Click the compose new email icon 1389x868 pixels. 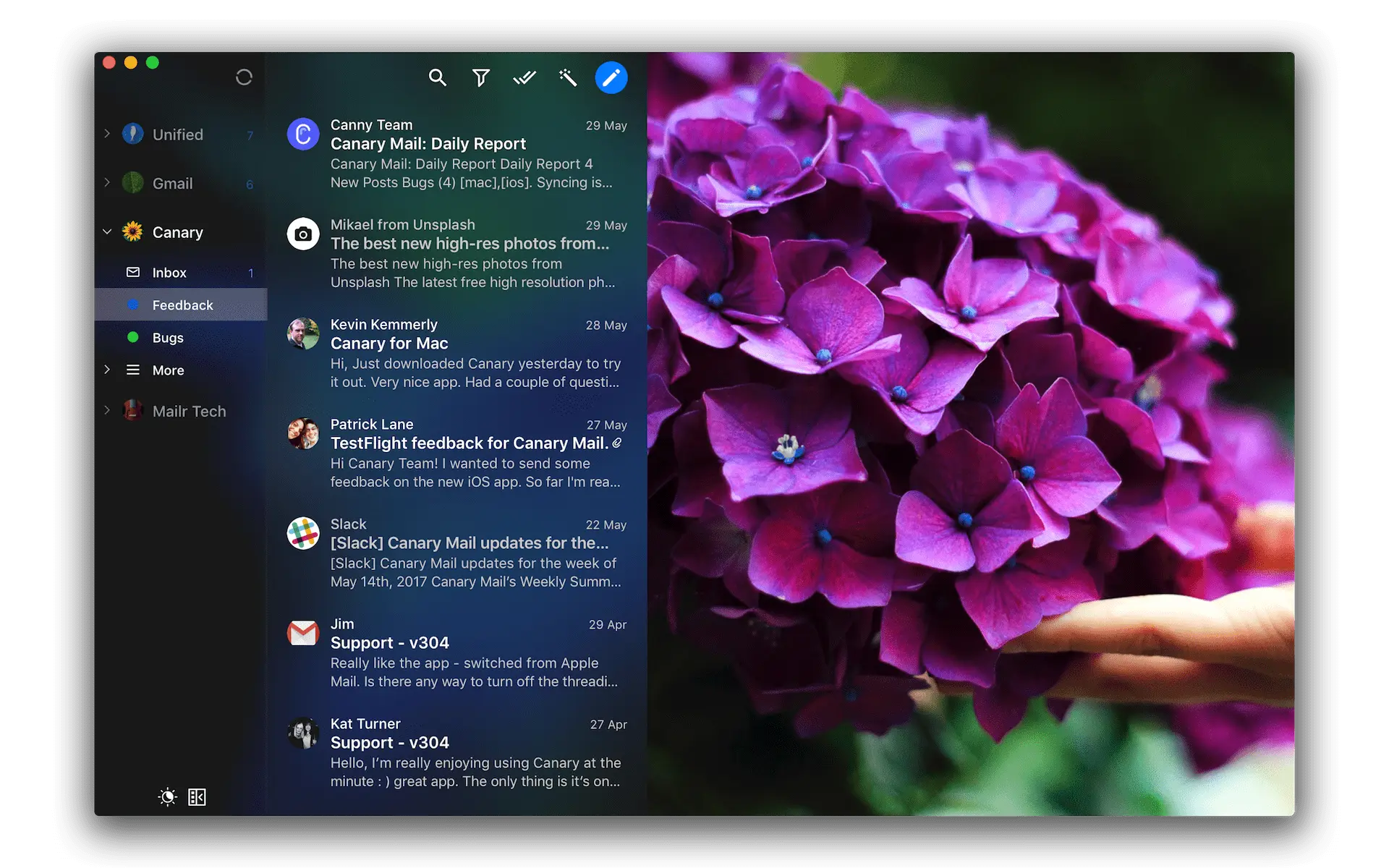[x=611, y=77]
